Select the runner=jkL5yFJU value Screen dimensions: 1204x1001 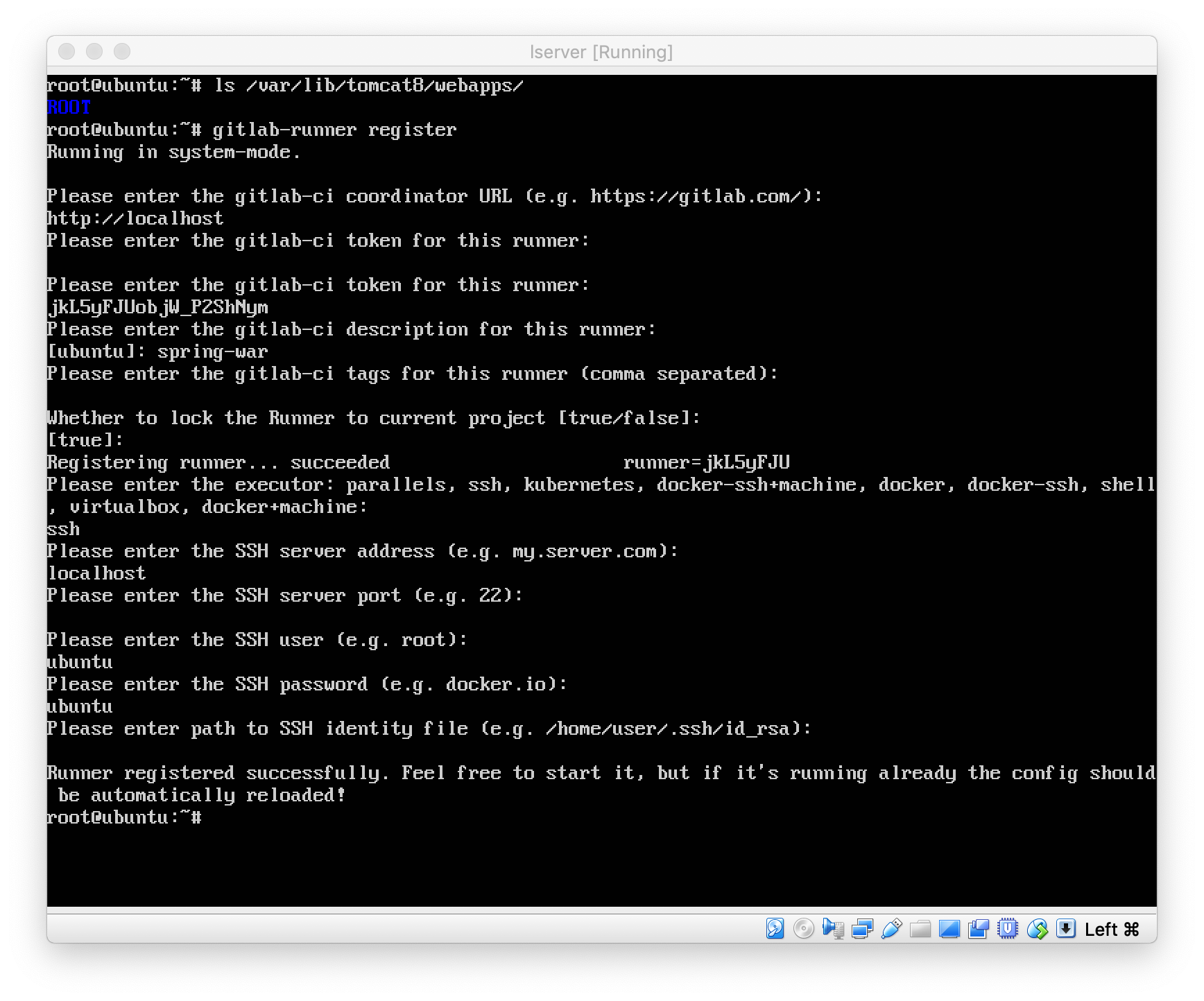tap(707, 462)
